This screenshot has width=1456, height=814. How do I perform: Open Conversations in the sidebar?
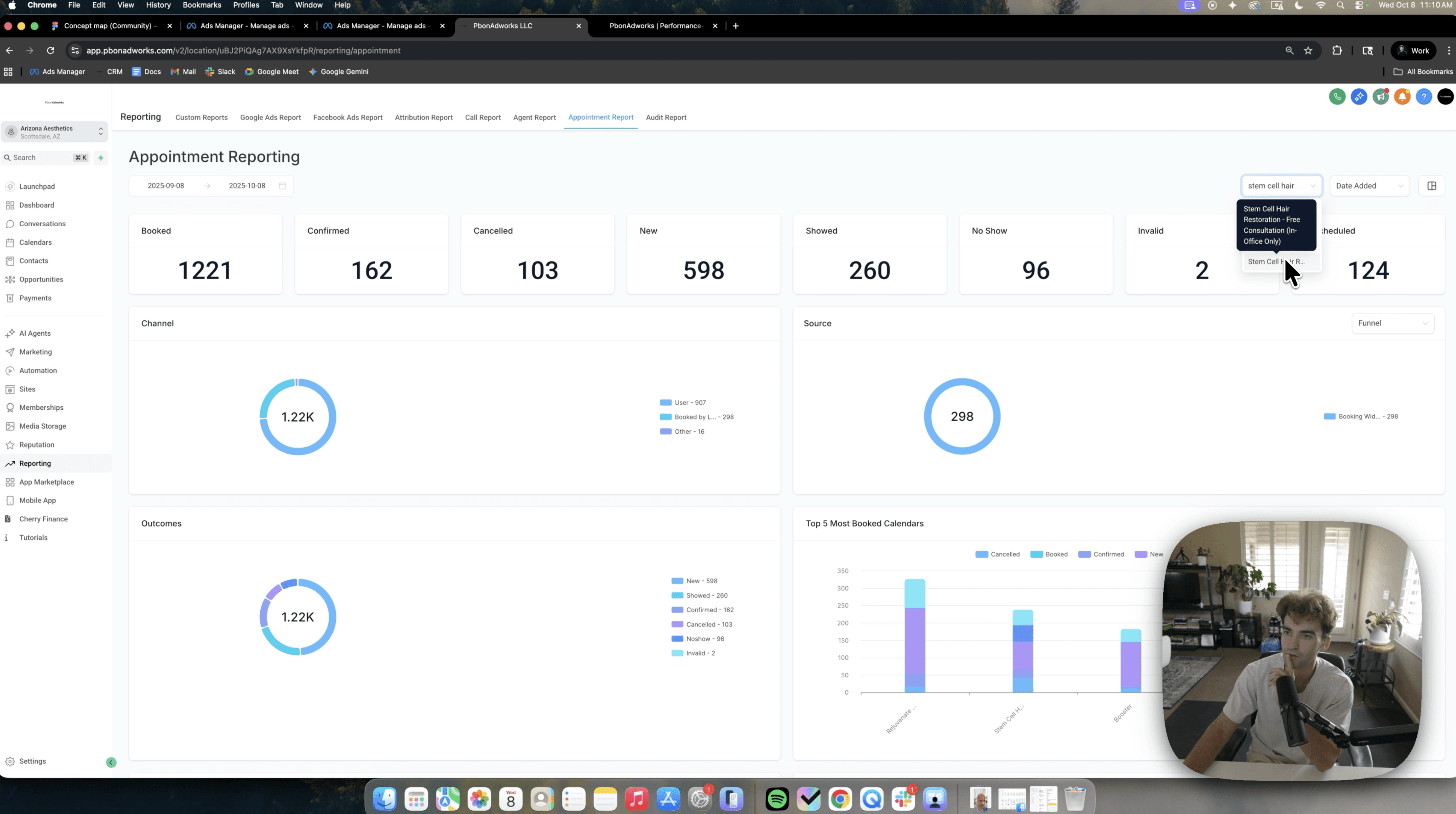[x=42, y=224]
